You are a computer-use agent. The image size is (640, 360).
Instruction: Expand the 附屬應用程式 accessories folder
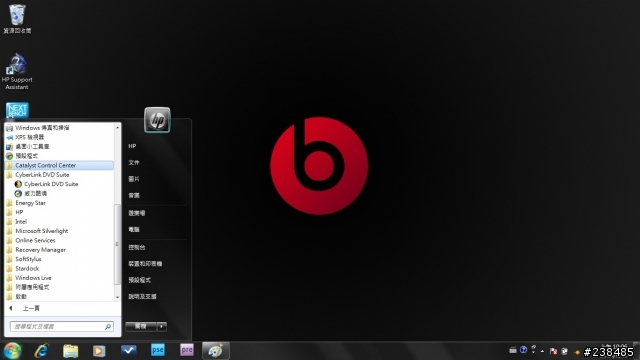[x=59, y=287]
